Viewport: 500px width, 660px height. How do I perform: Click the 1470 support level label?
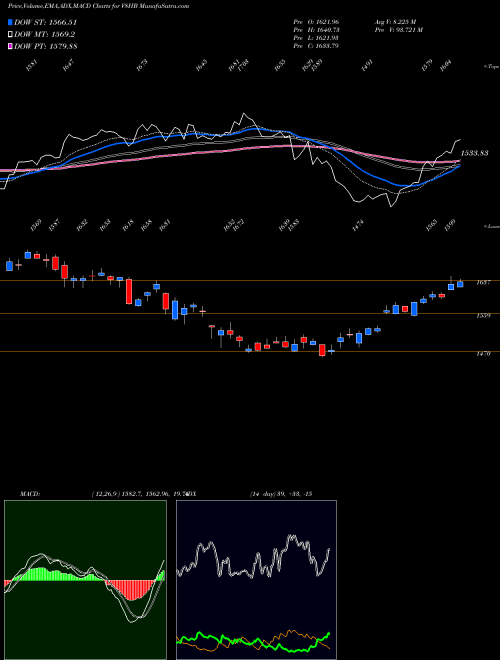[x=483, y=354]
